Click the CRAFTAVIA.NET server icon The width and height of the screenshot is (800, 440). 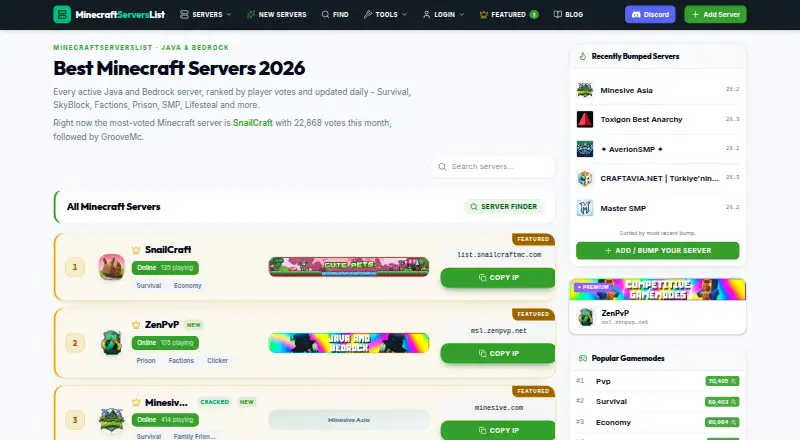[585, 178]
